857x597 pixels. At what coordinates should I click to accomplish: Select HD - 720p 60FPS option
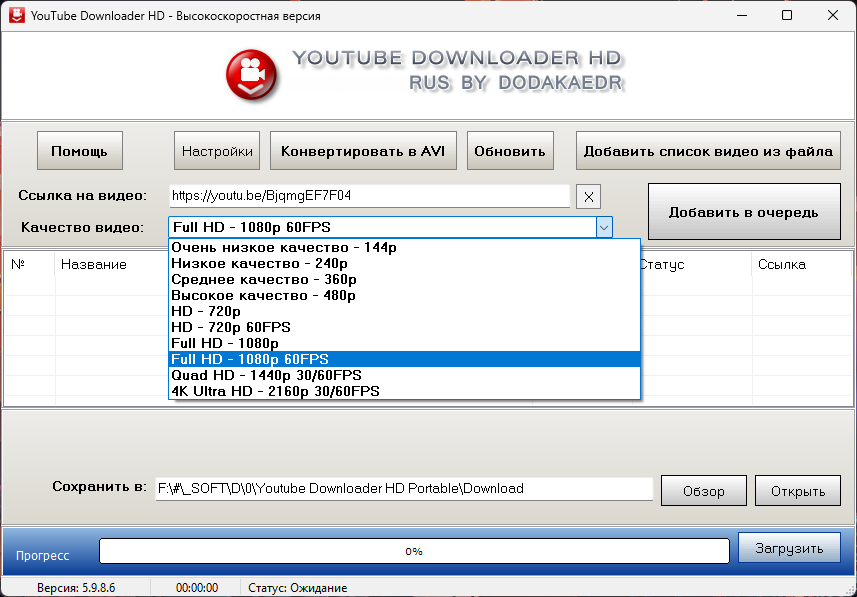pyautogui.click(x=404, y=327)
